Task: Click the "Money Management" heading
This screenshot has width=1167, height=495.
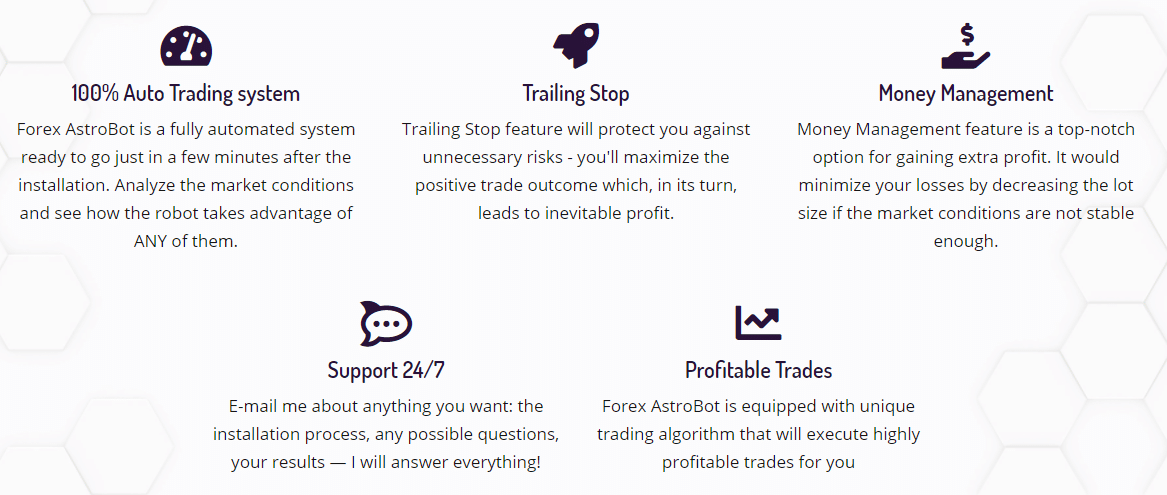Action: [966, 94]
